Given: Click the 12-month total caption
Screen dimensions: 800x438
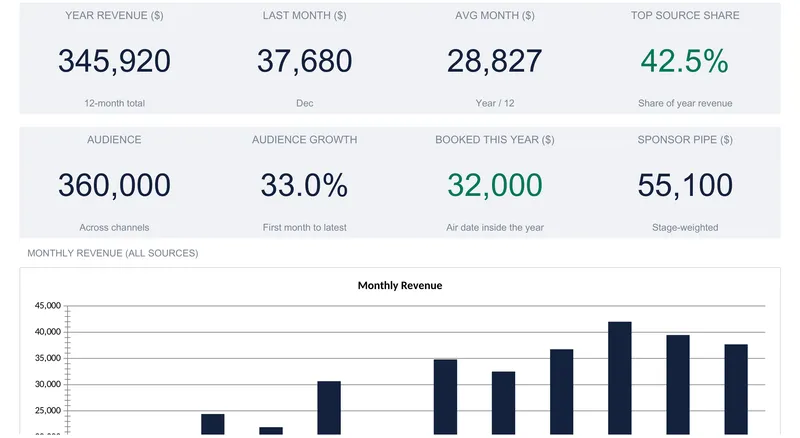Looking at the screenshot, I should [114, 103].
